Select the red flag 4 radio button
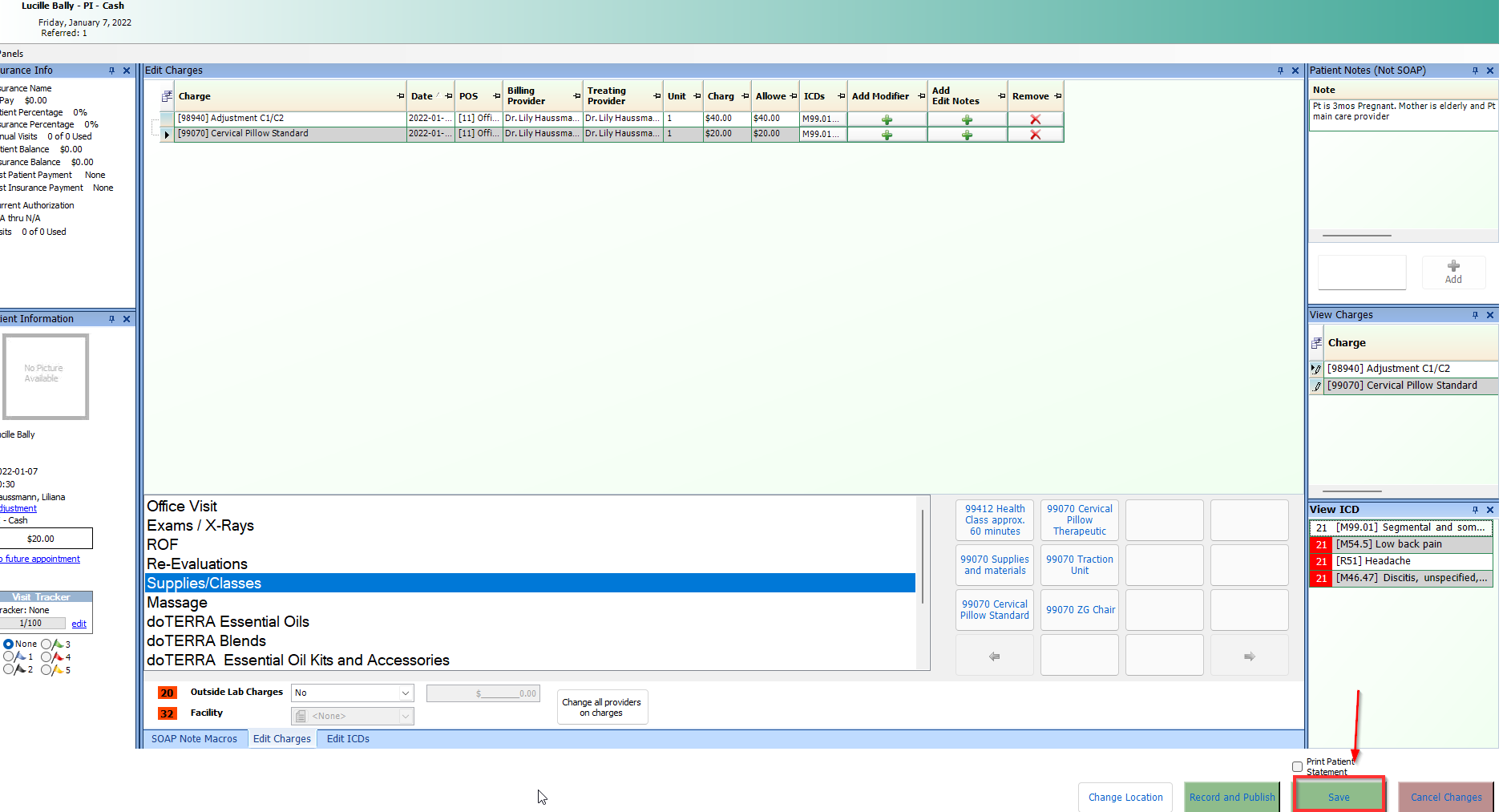Screen dimensions: 1507x812 46,656
